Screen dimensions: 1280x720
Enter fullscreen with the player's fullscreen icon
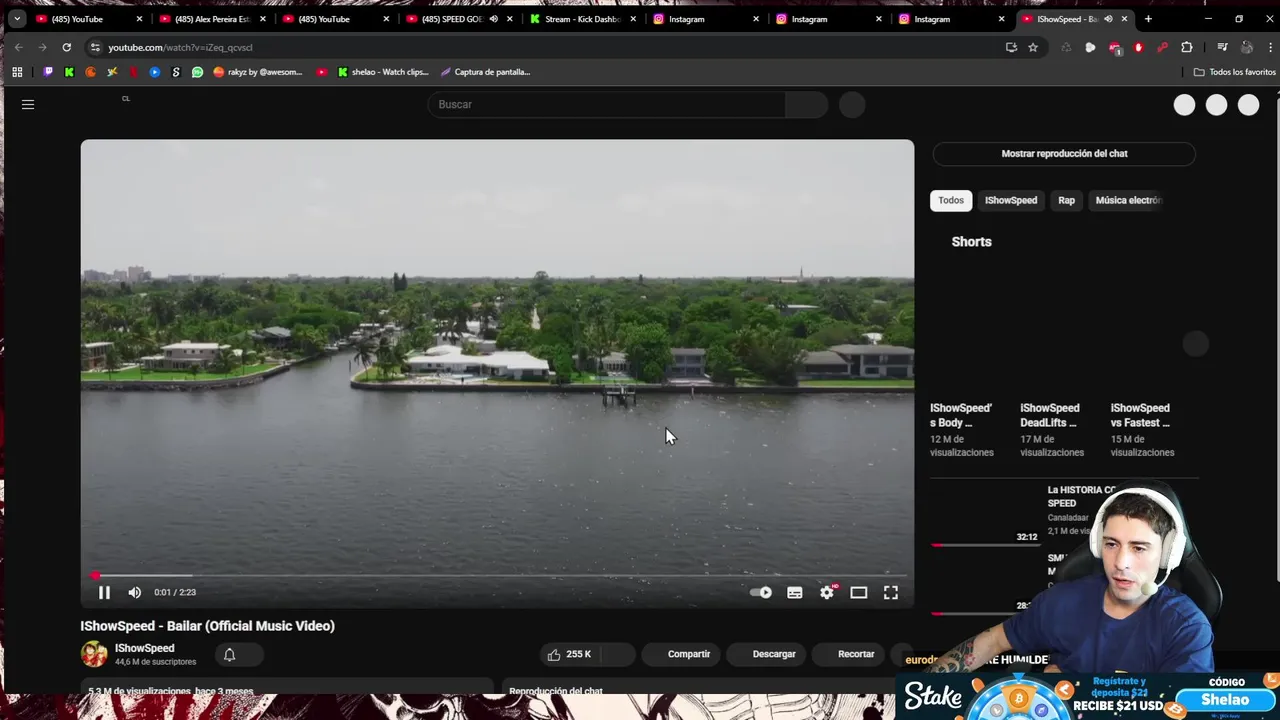click(x=891, y=593)
